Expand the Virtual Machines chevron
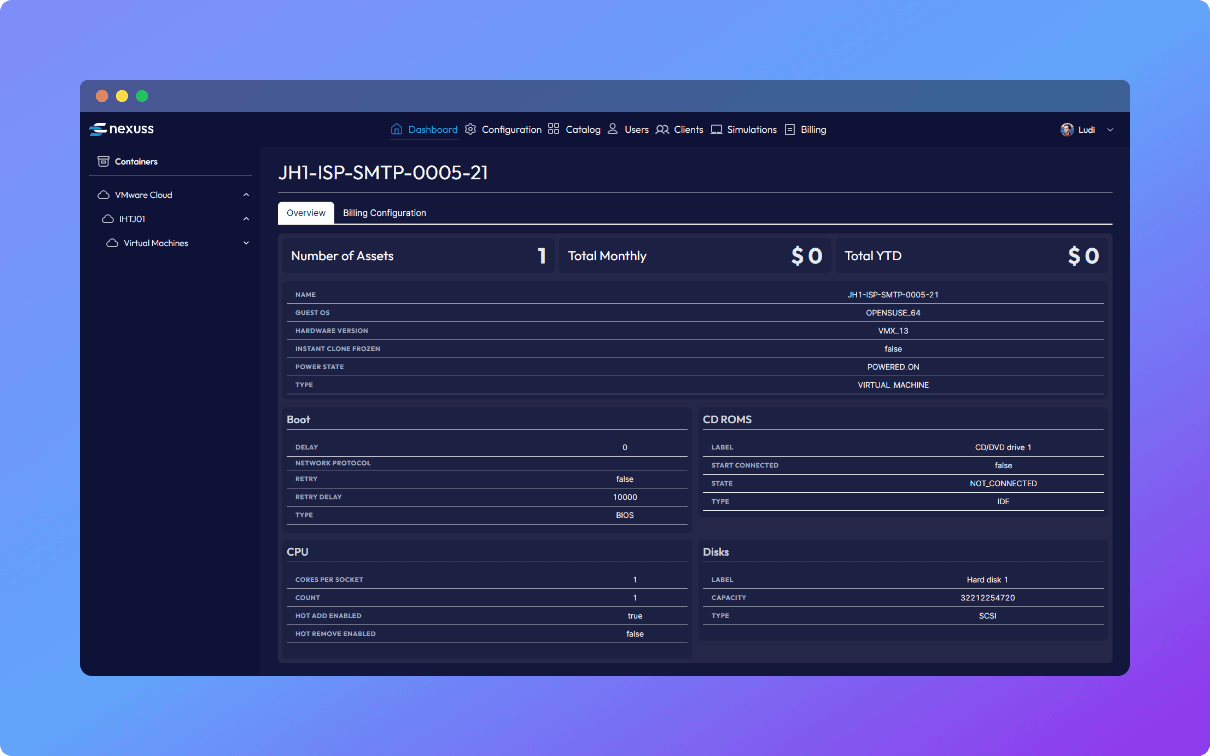The image size is (1210, 756). [246, 243]
